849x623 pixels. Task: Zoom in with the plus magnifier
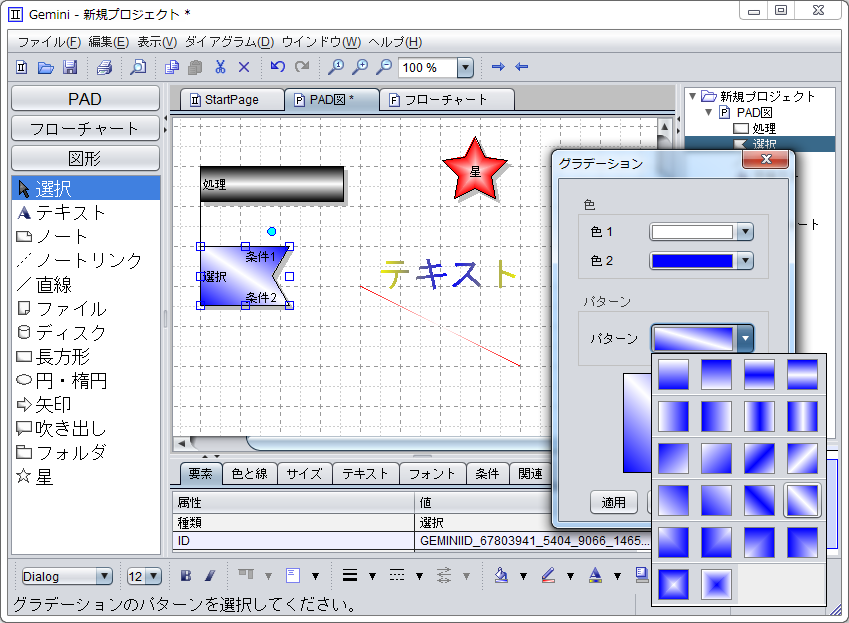pos(360,67)
